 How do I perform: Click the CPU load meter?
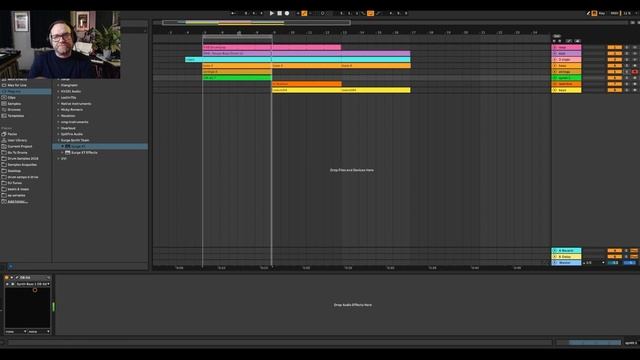(627, 13)
